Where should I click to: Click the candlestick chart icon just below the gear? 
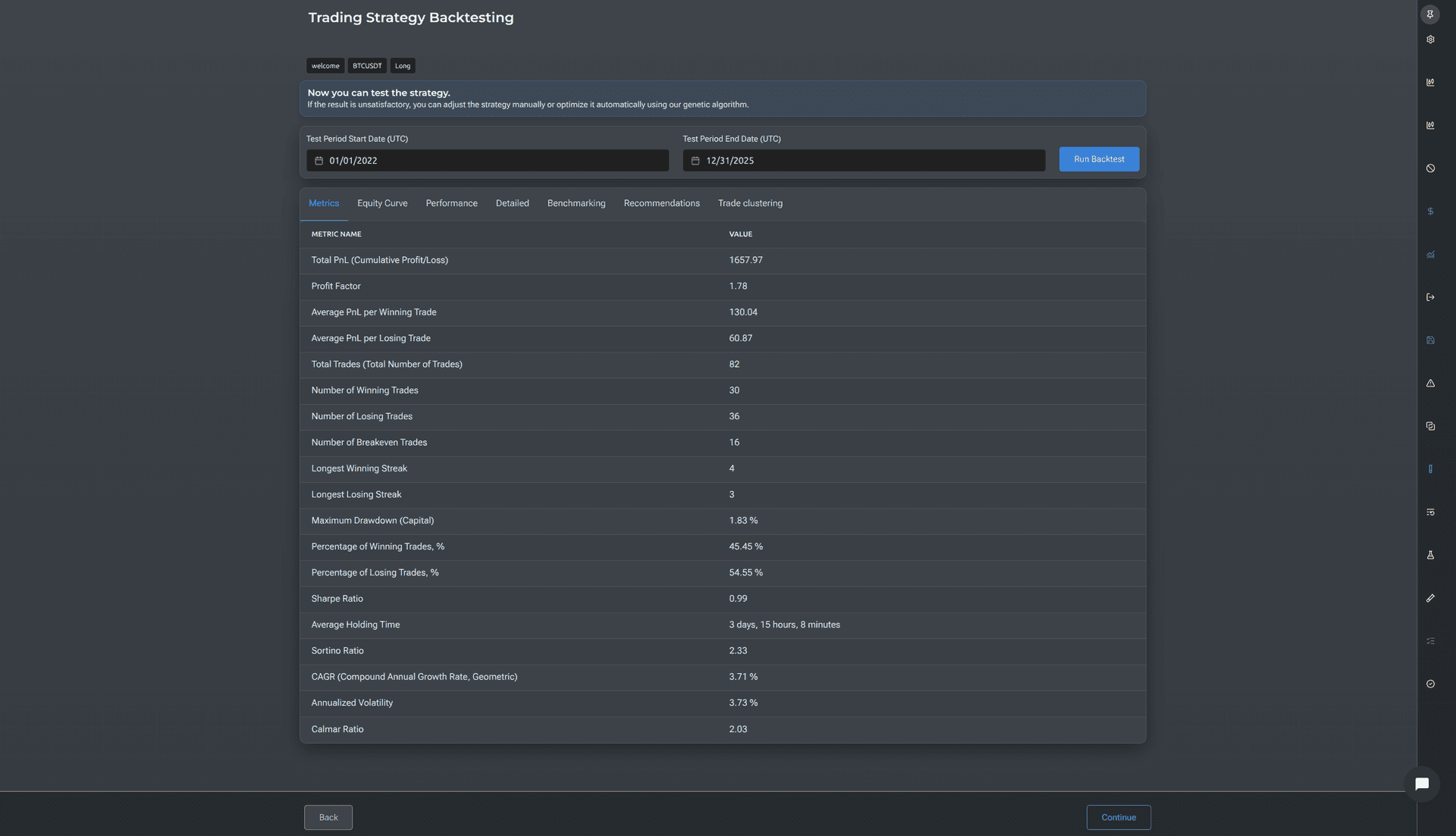tap(1430, 83)
